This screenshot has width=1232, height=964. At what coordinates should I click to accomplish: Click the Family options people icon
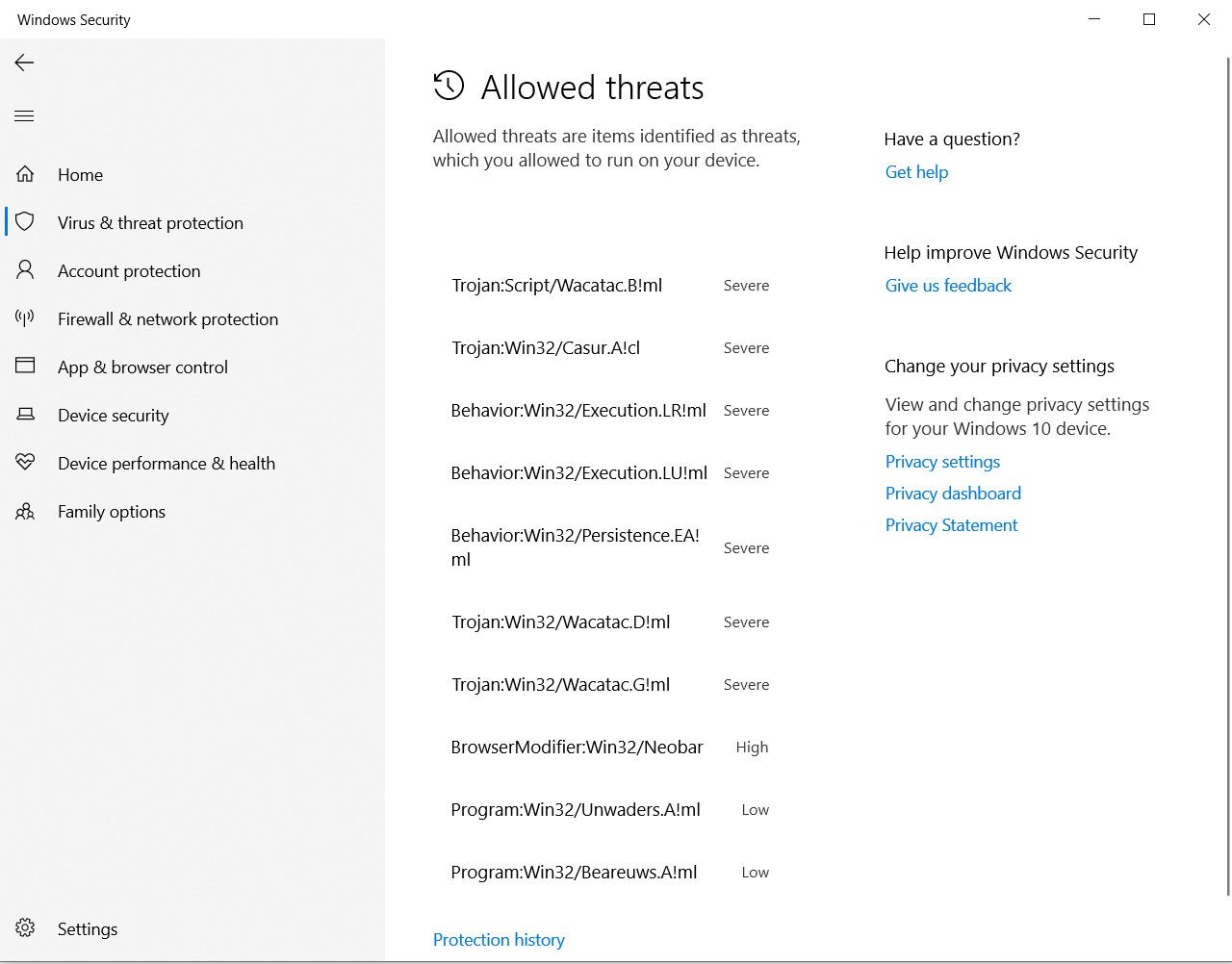[25, 511]
